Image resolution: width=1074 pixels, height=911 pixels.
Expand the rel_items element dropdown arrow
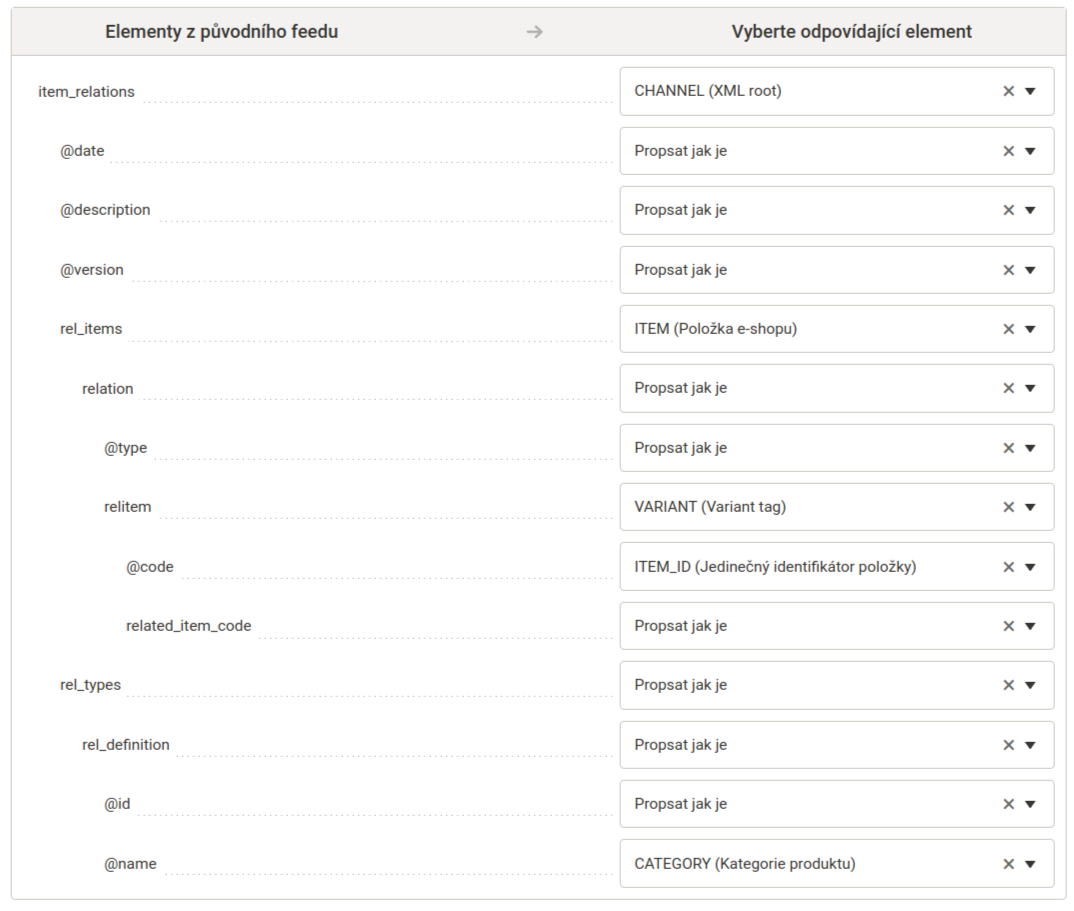coord(1031,329)
